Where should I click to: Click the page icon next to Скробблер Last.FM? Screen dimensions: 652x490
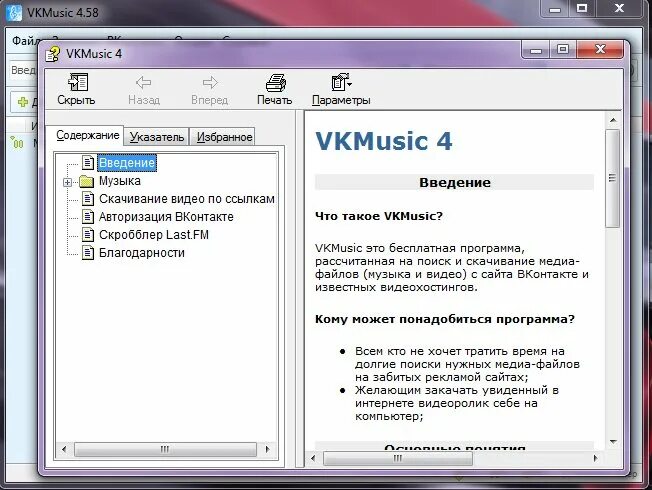click(x=88, y=235)
